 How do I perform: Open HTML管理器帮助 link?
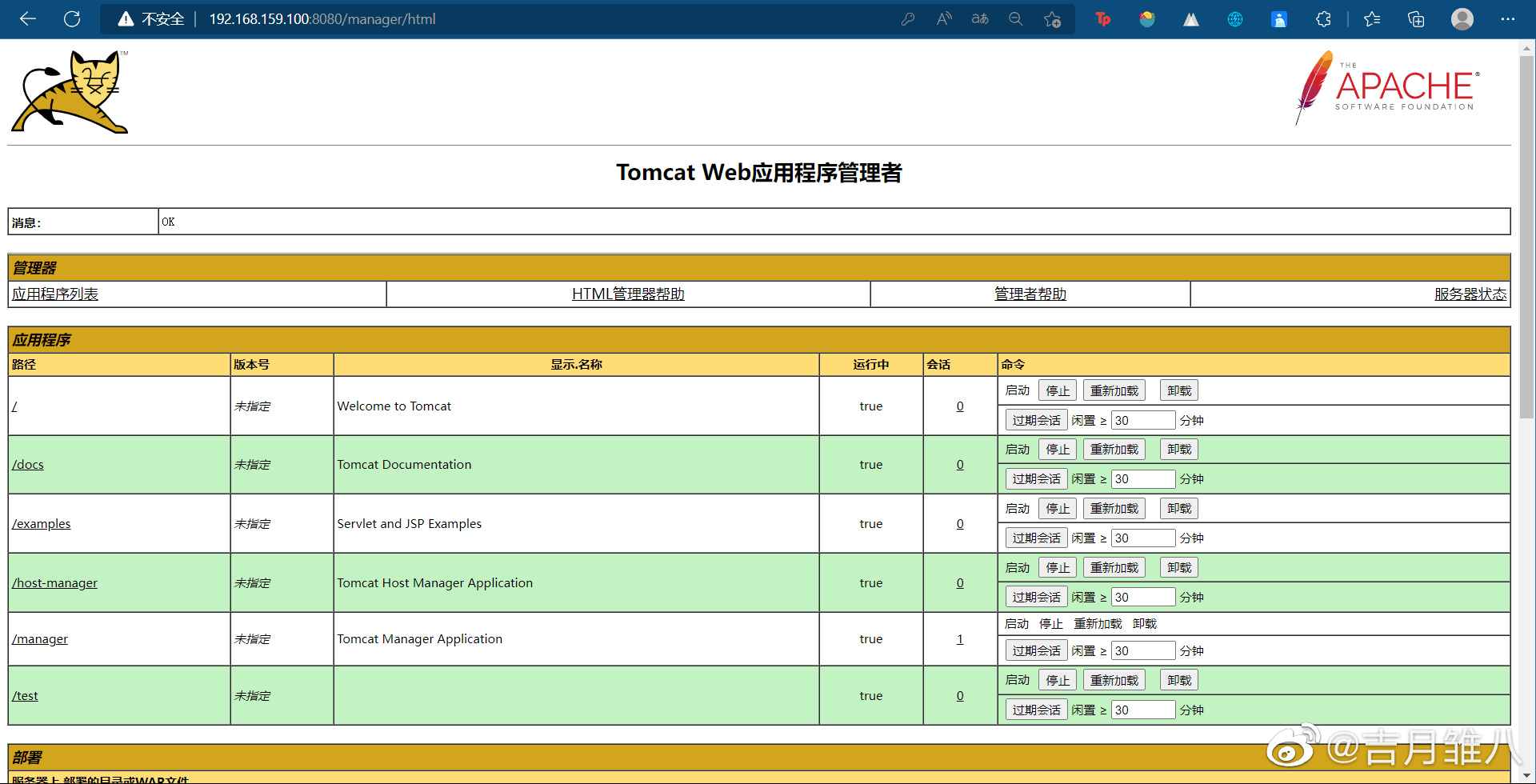[628, 294]
